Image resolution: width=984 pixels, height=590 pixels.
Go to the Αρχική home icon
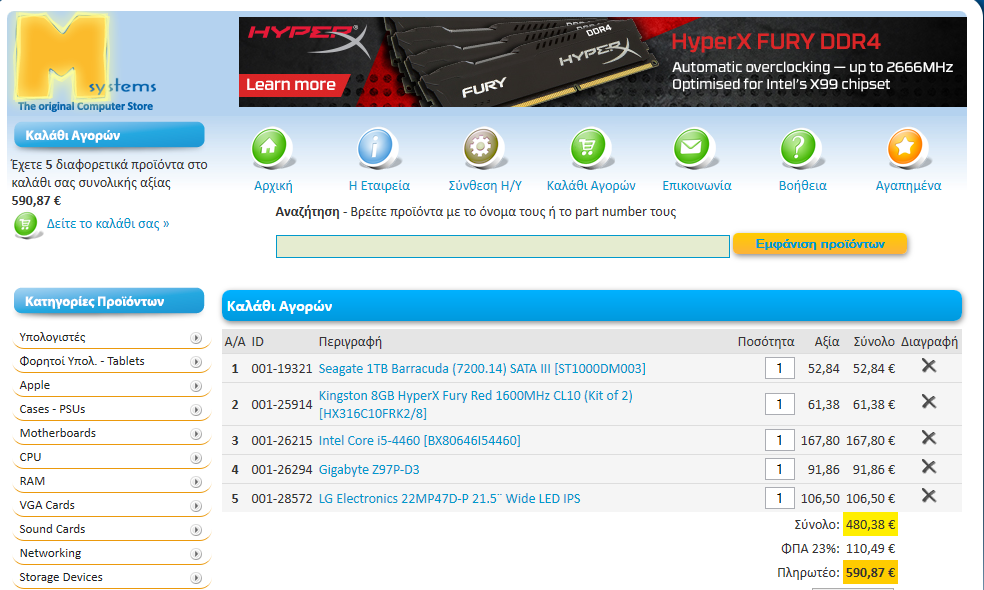(270, 148)
